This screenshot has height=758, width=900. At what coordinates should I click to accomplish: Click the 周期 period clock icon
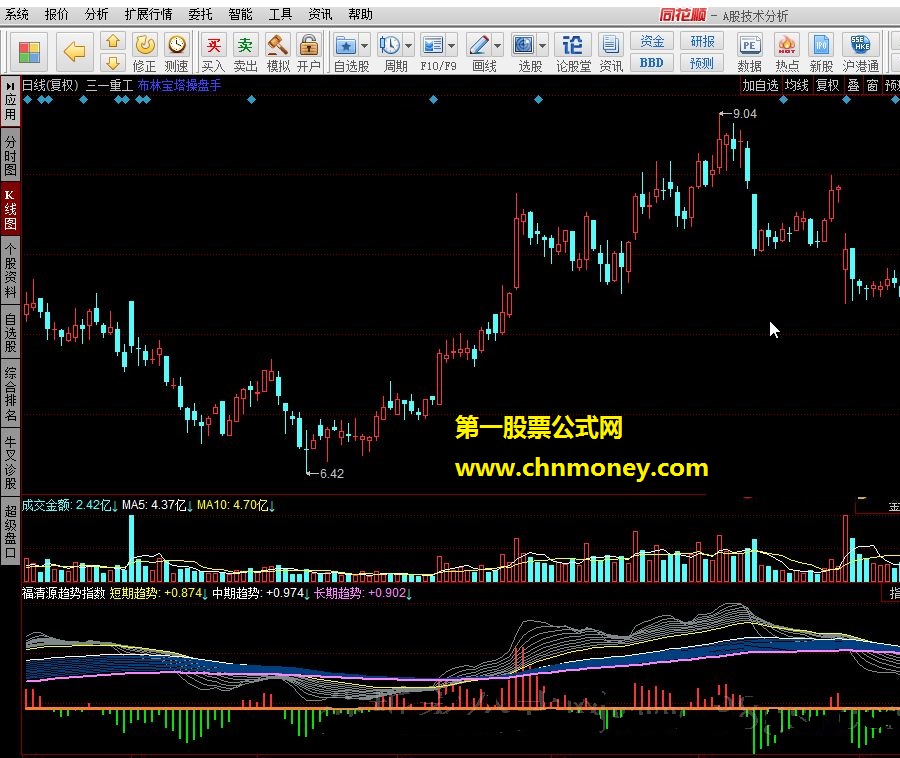390,45
